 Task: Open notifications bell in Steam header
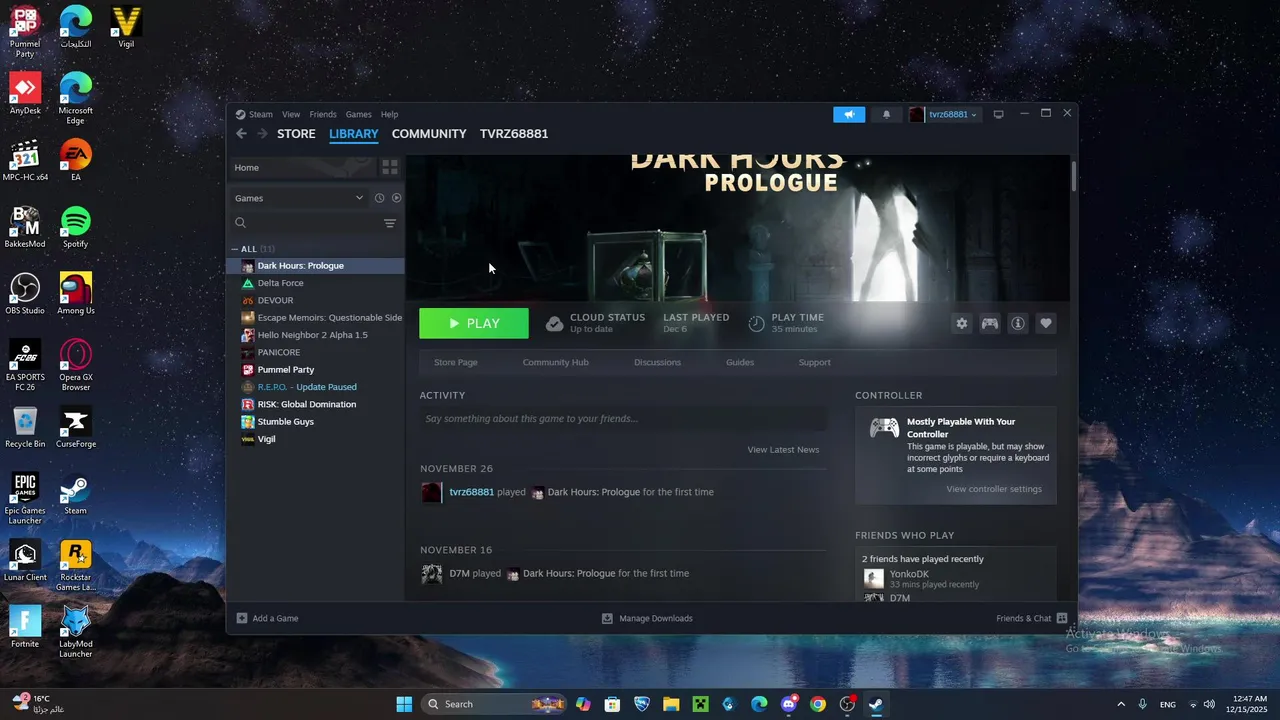point(886,114)
